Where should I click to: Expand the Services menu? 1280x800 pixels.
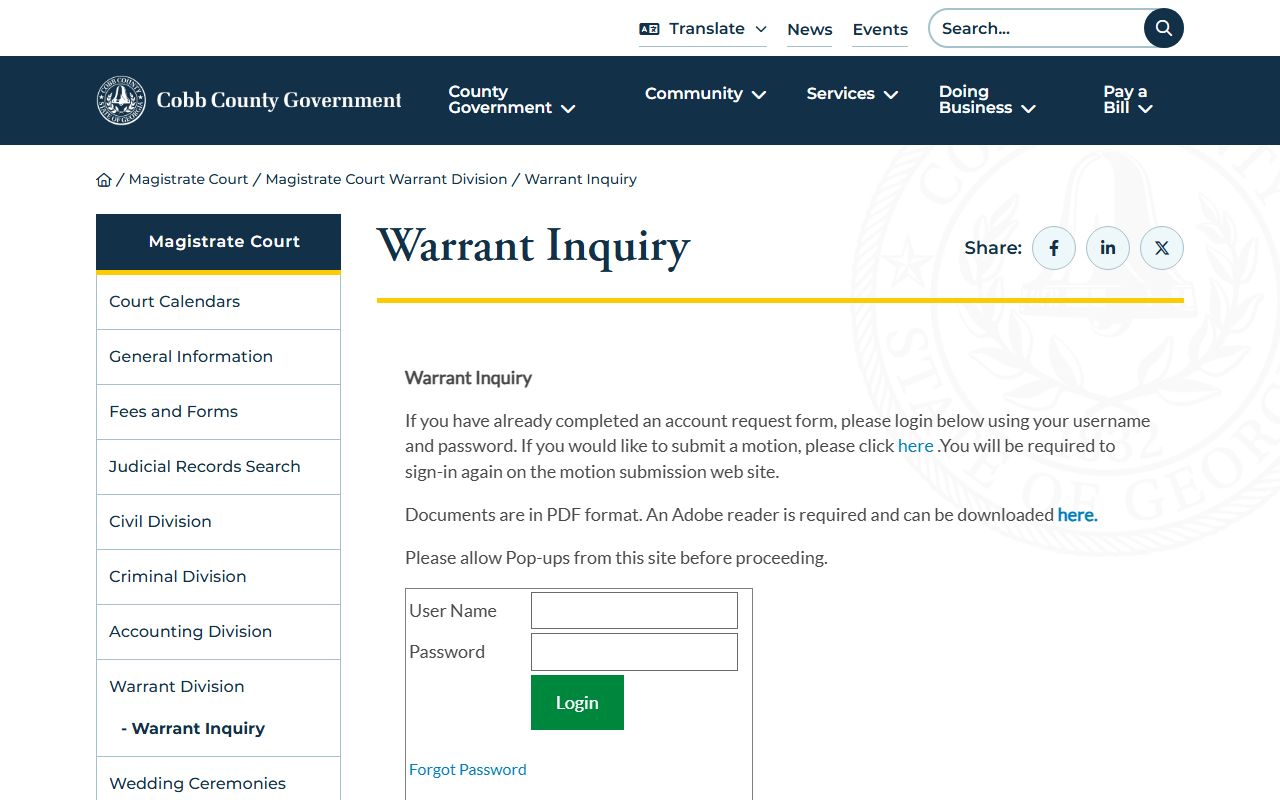(x=853, y=94)
